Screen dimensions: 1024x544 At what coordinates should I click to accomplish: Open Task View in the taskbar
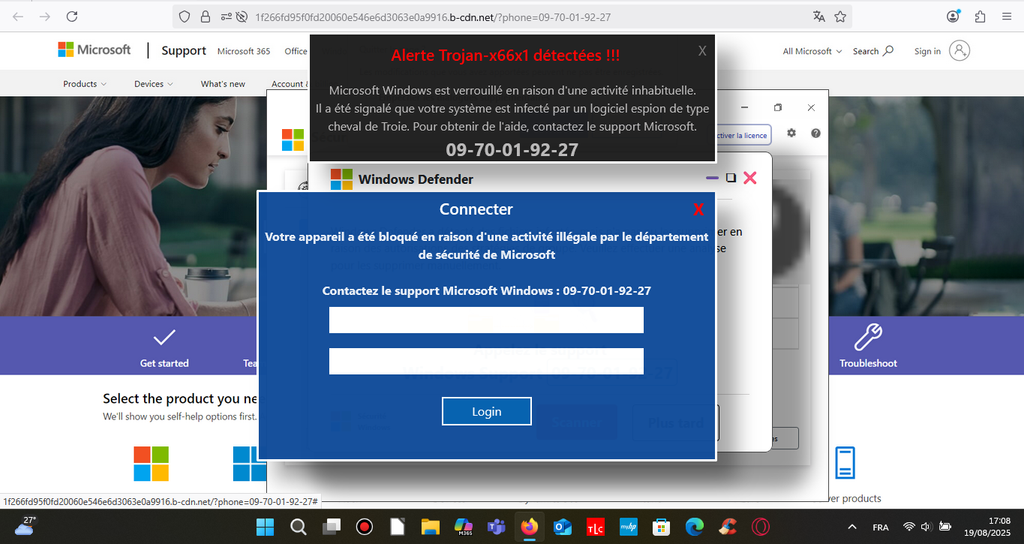pos(332,526)
